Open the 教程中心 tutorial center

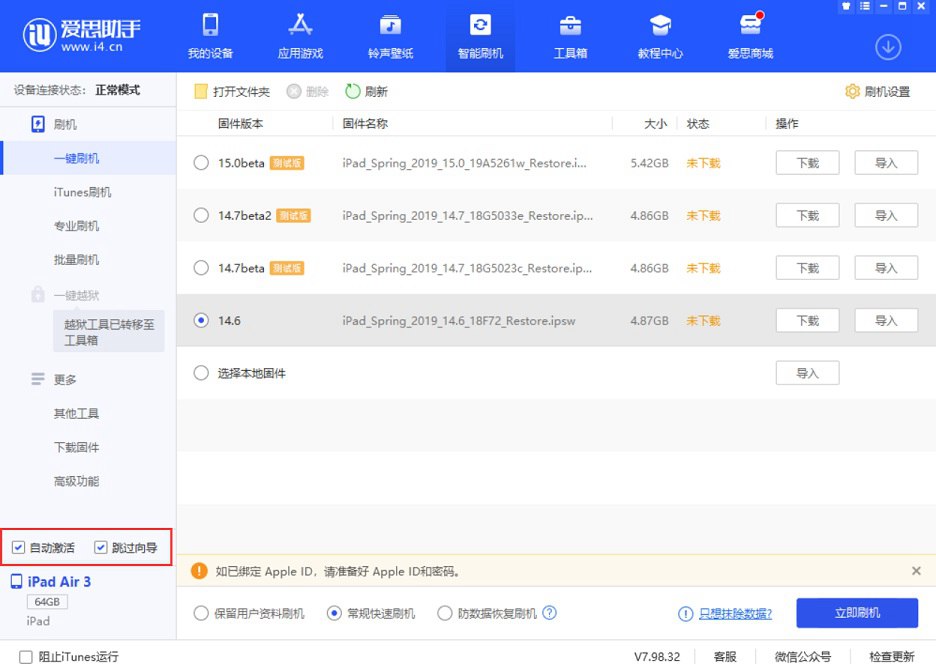[x=660, y=35]
